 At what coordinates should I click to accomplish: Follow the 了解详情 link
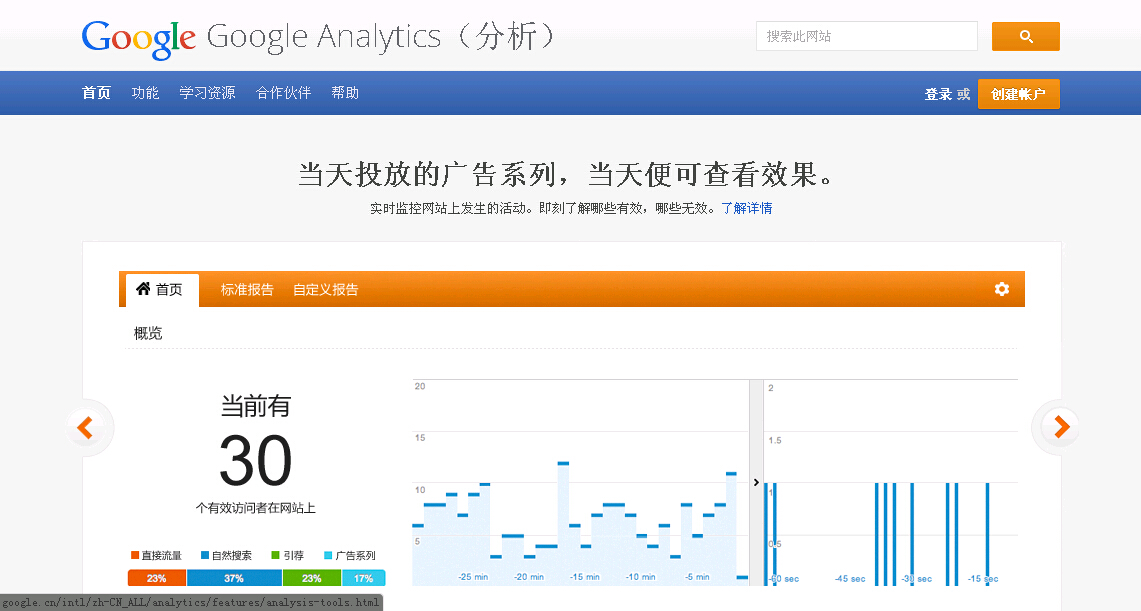coord(747,208)
